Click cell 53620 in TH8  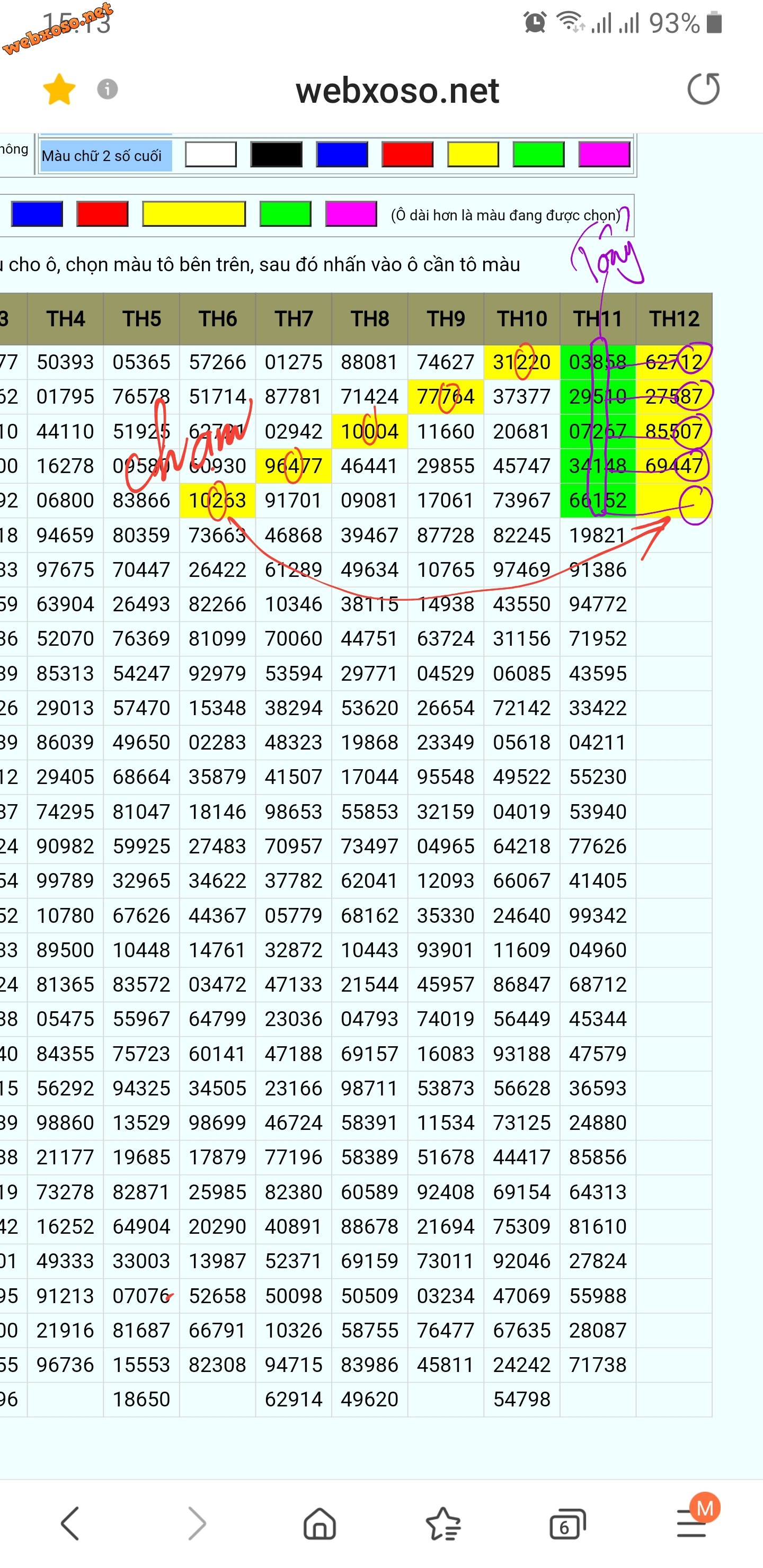point(370,708)
